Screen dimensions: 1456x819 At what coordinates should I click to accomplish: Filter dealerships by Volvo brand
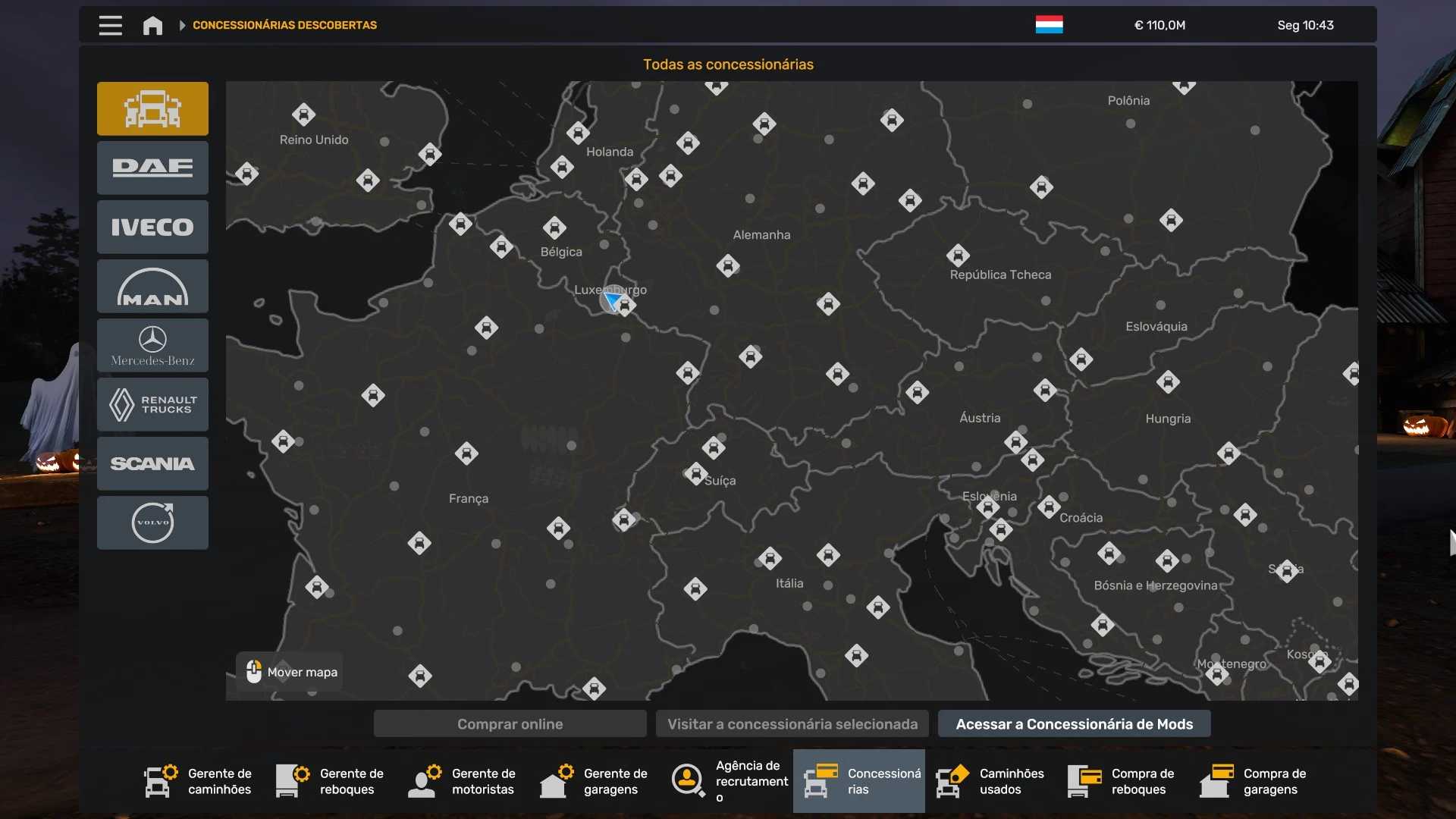[152, 522]
